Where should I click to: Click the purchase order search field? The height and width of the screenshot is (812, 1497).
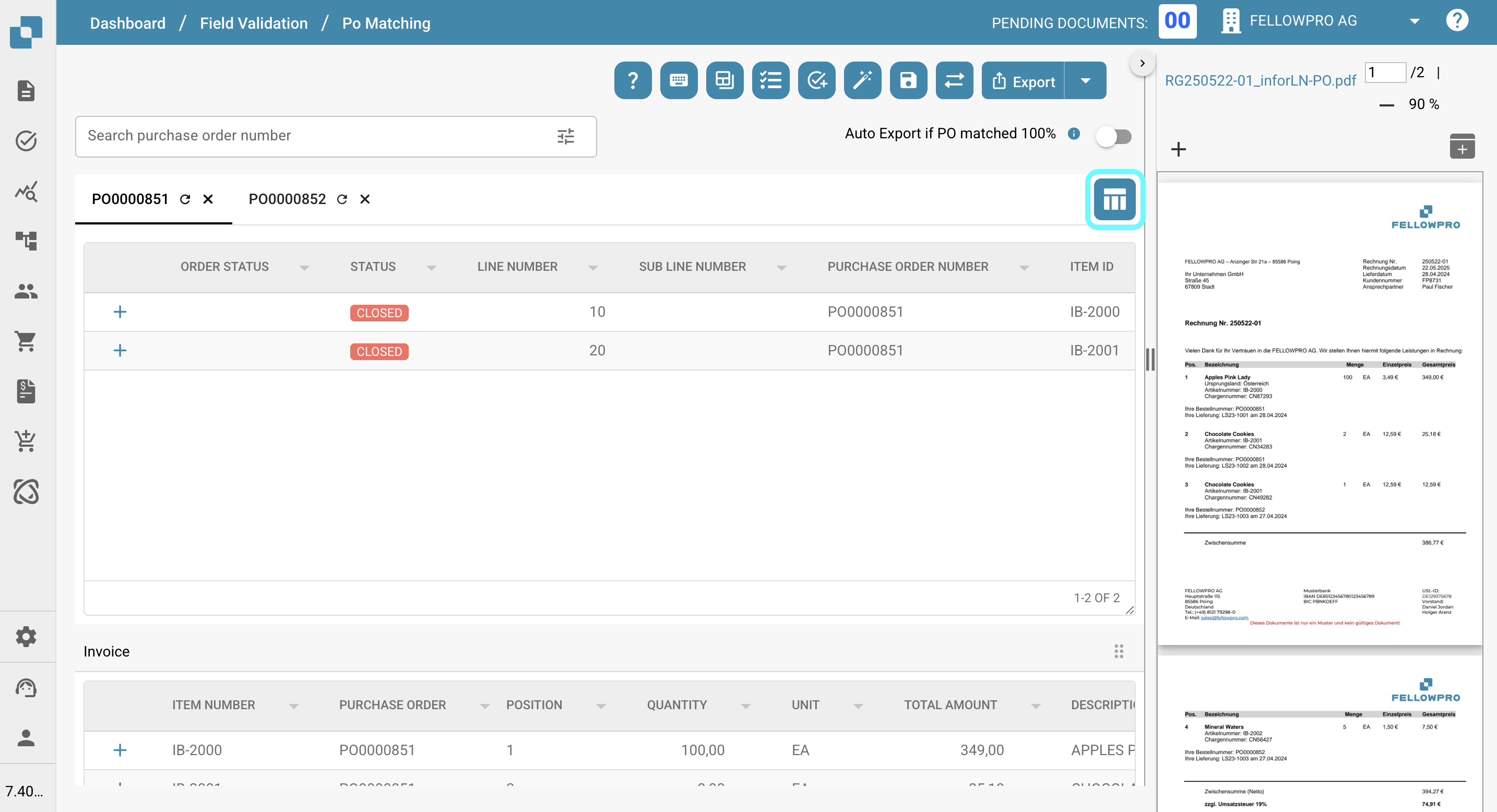pyautogui.click(x=314, y=136)
